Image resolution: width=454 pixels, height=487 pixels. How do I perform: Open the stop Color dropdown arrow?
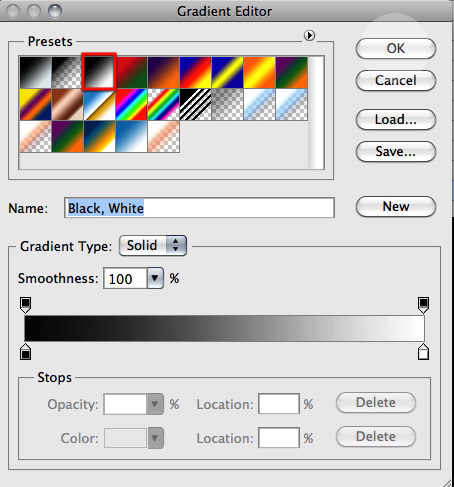155,438
